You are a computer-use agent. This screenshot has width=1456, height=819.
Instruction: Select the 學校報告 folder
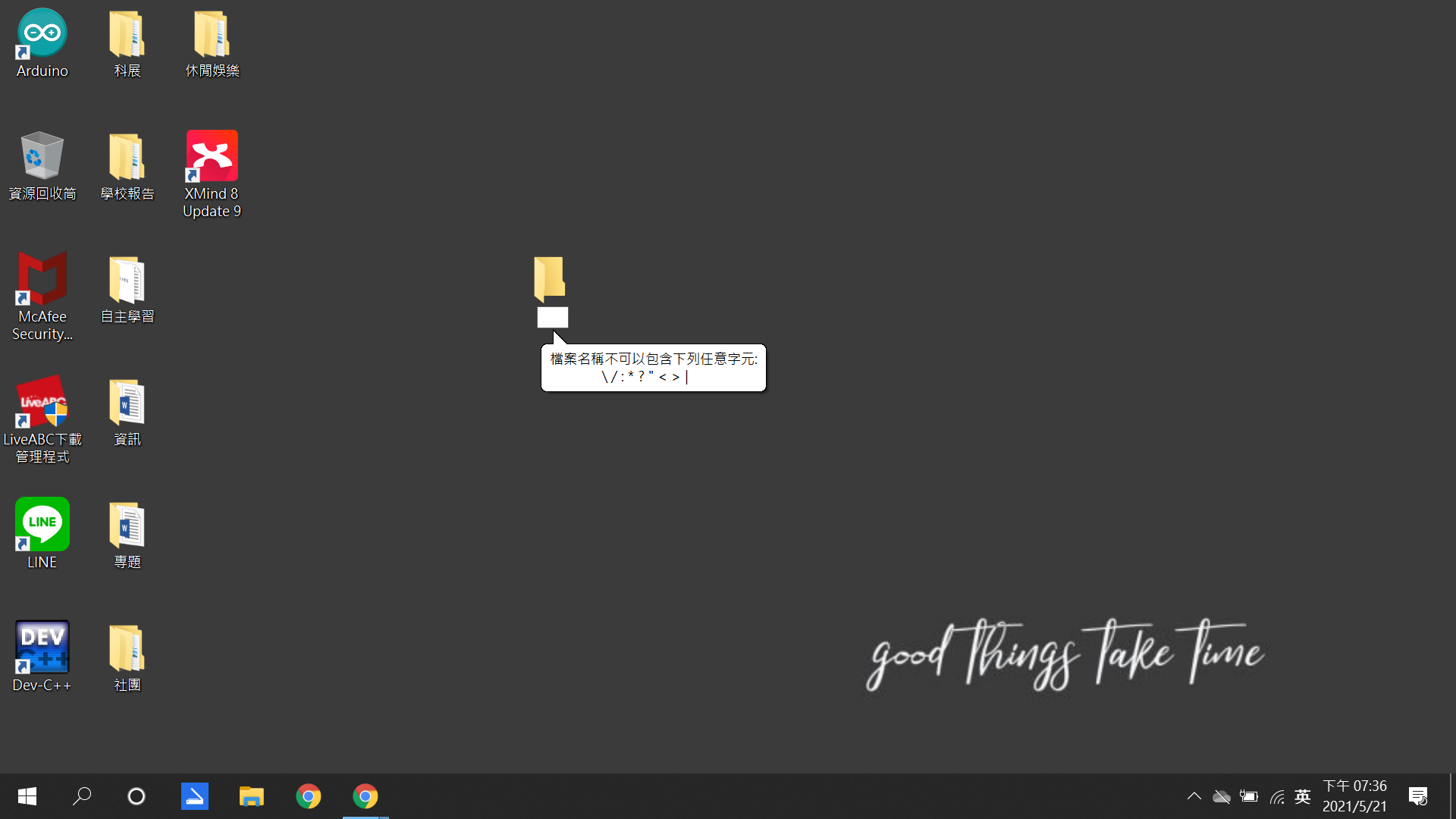tap(127, 157)
